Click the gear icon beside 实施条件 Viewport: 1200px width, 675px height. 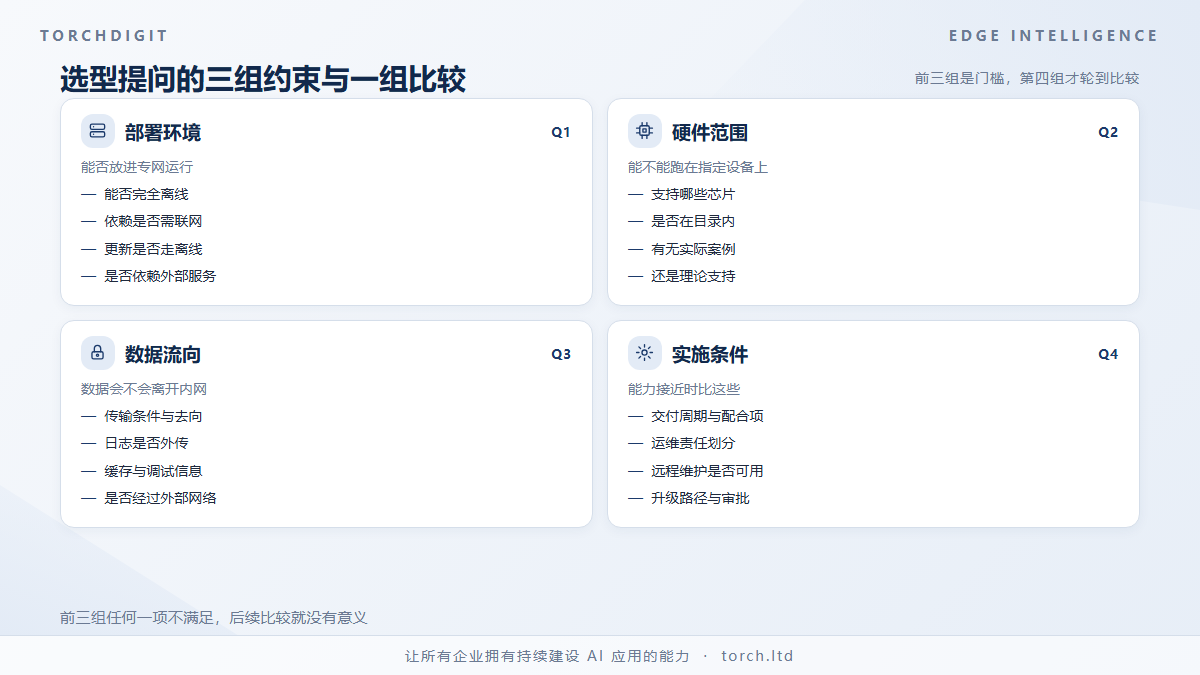coord(645,353)
